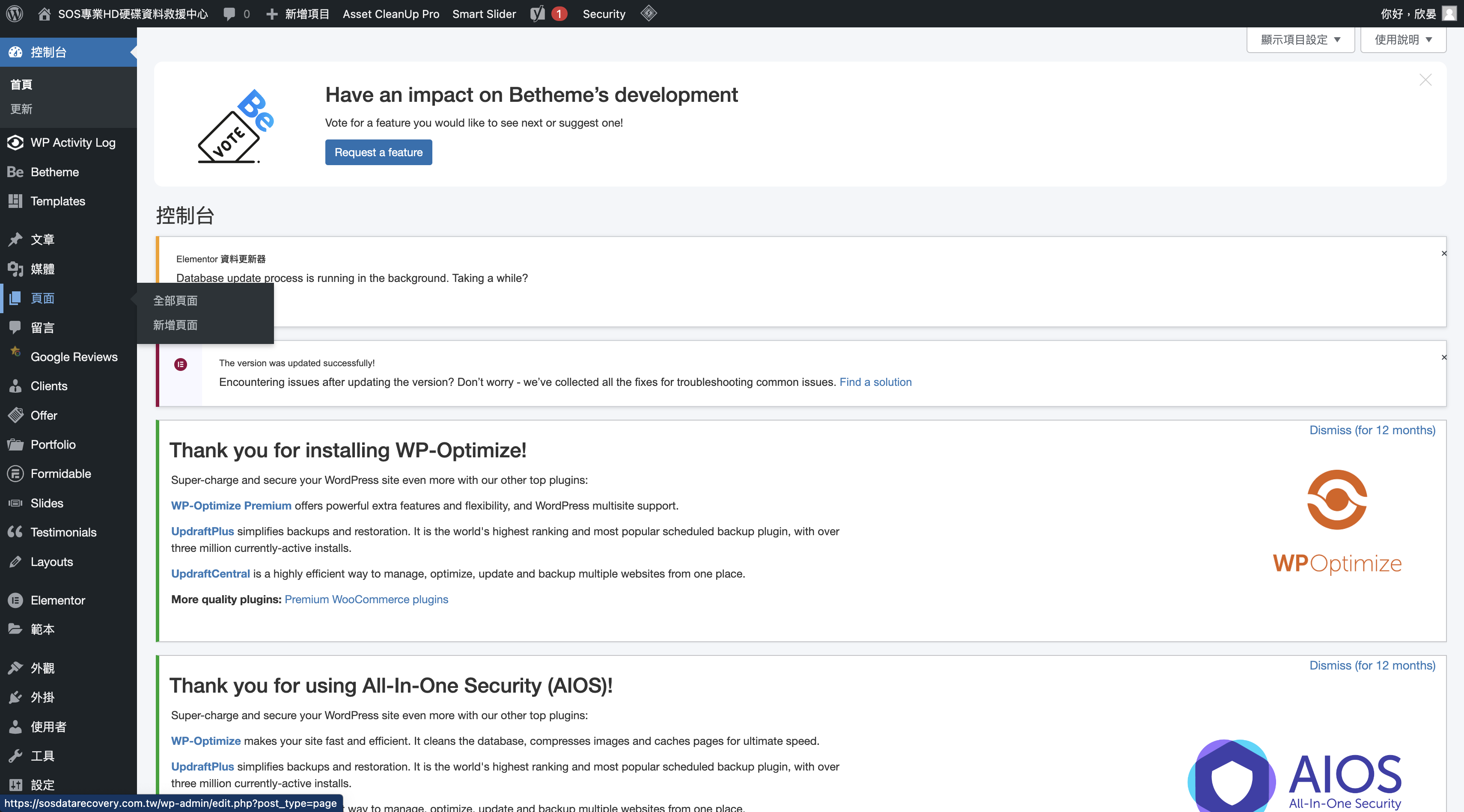Close the Betheme vote banner
1464x812 pixels.
pyautogui.click(x=1425, y=80)
